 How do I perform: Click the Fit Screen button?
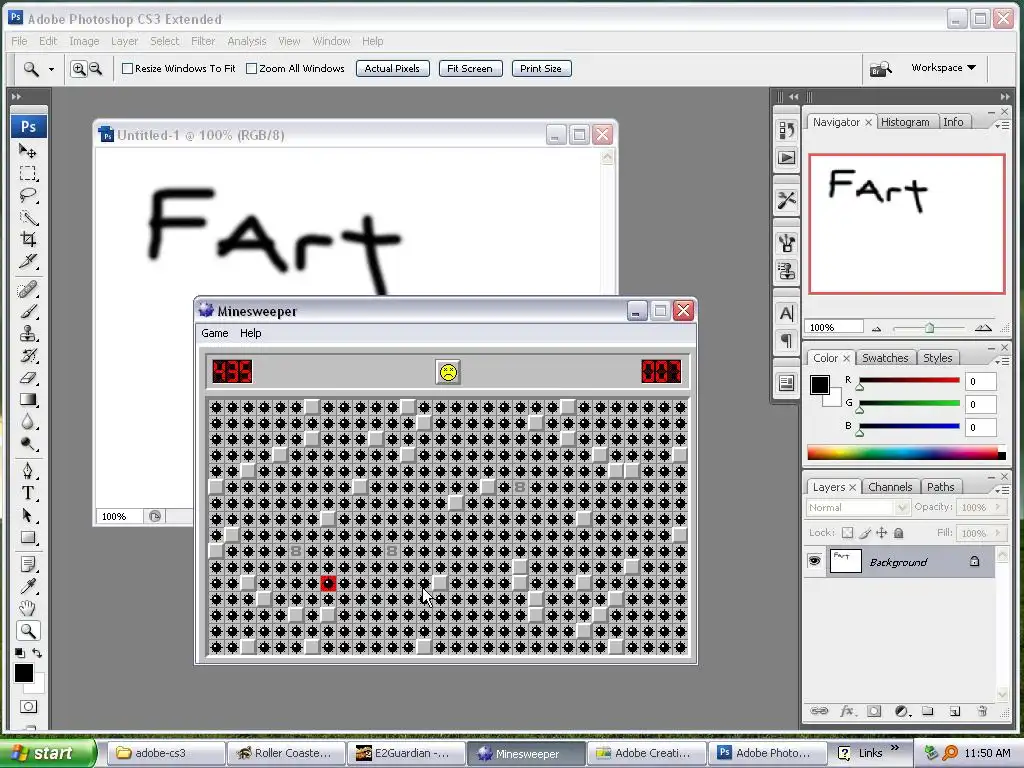tap(470, 69)
